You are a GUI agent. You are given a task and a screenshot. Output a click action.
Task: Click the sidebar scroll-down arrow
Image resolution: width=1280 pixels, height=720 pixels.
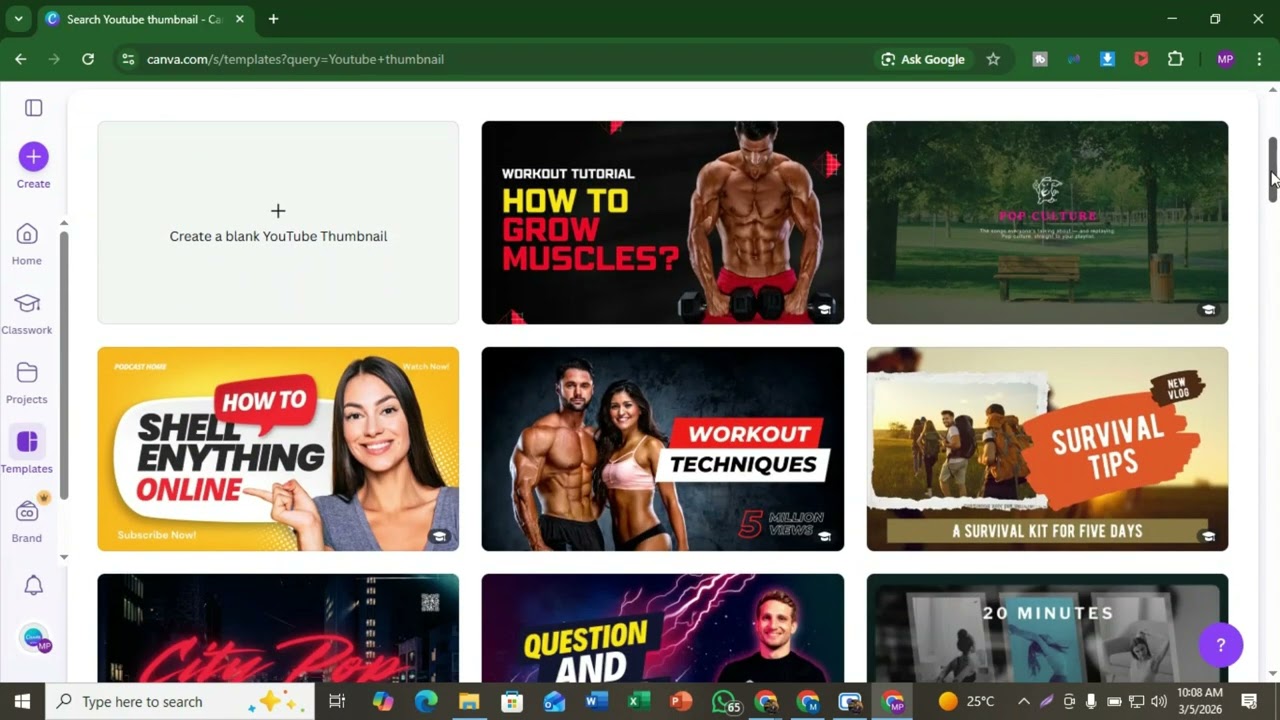64,557
